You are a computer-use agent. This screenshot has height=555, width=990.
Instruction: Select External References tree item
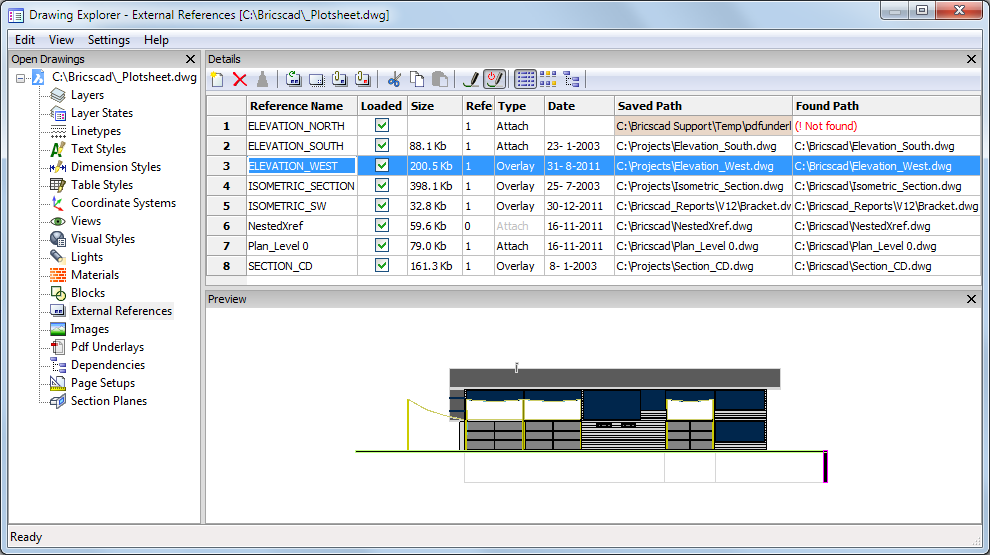[121, 311]
